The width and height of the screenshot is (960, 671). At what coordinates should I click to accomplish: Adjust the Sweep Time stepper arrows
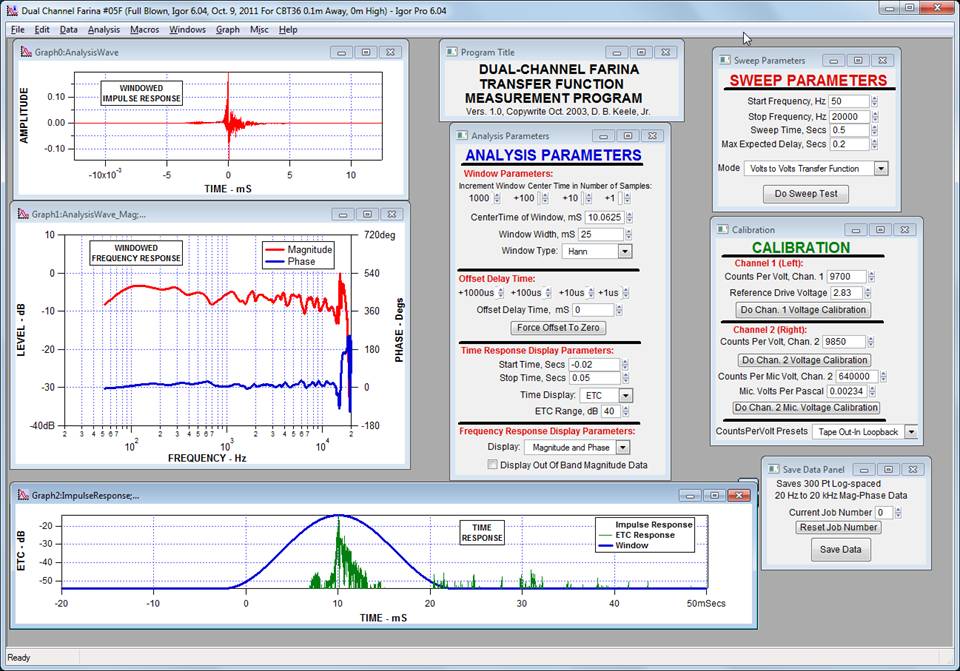click(x=874, y=130)
